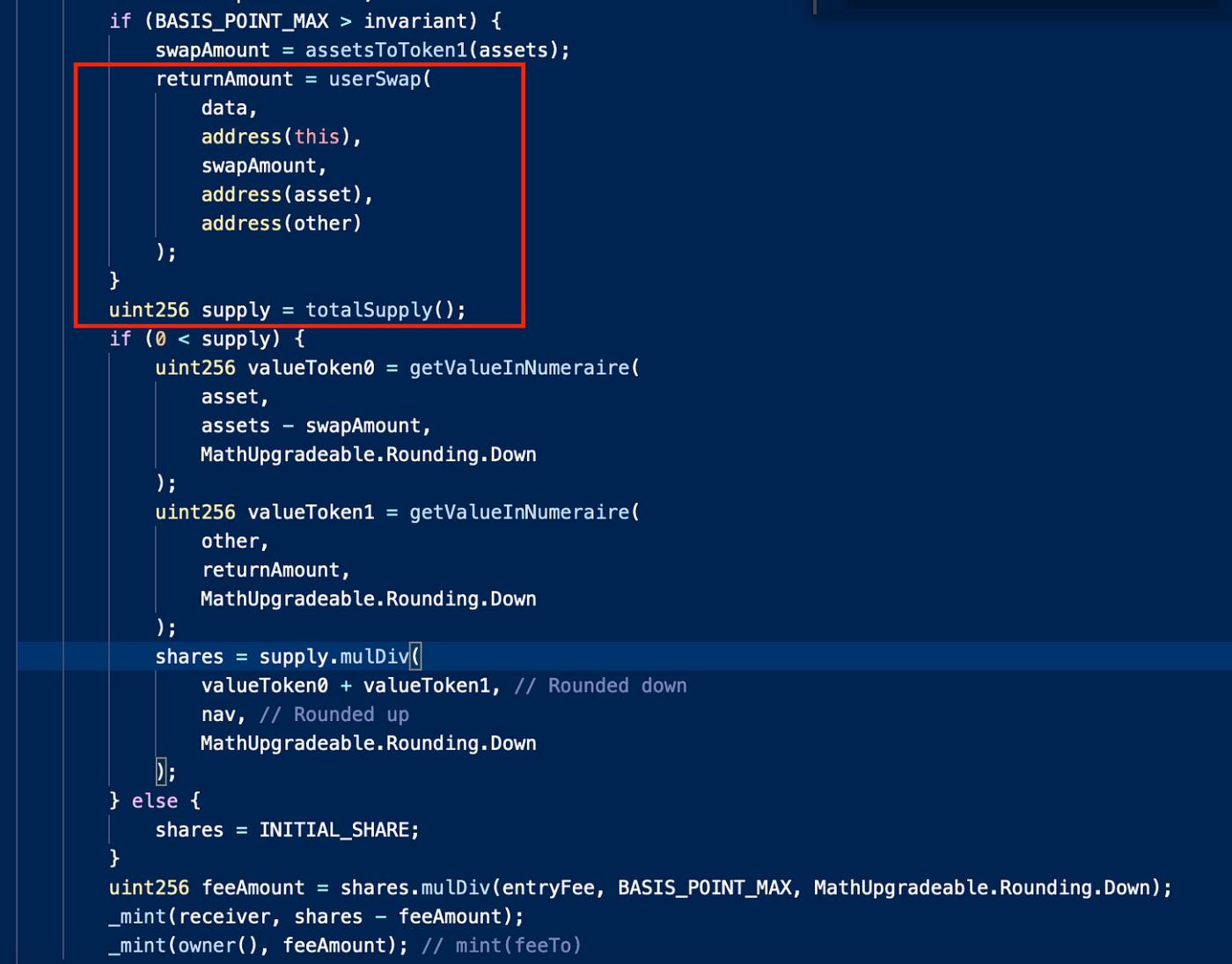Click the 'data' argument of userSwap
Viewport: 1232px width, 964px height.
click(224, 108)
